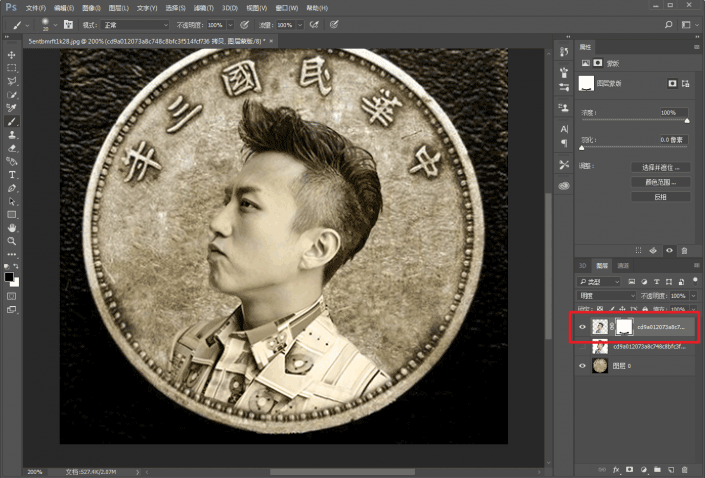Click the 反相 invert button

pyautogui.click(x=660, y=197)
